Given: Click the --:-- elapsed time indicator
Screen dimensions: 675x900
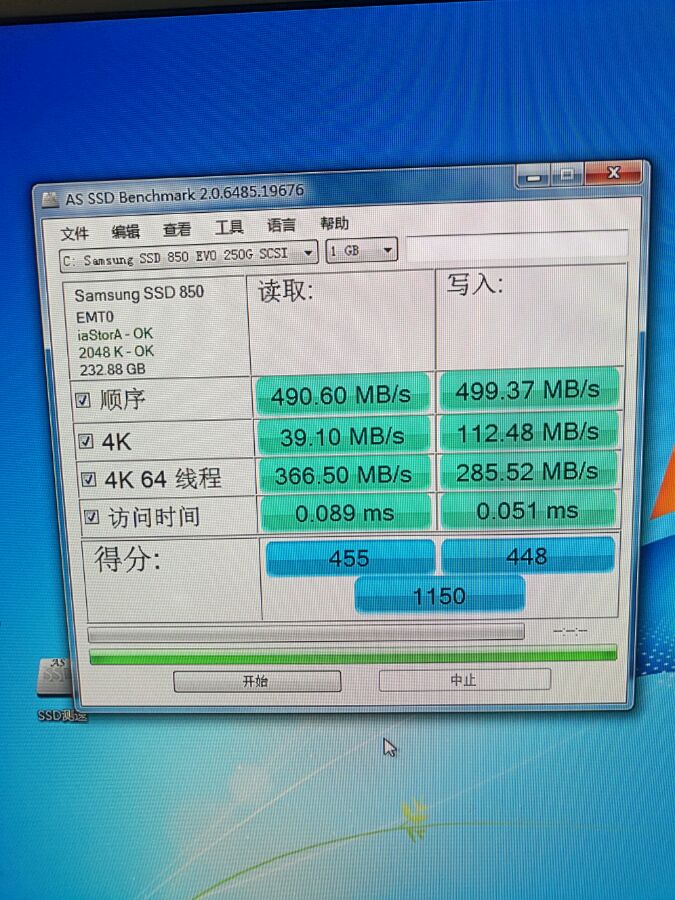Looking at the screenshot, I should 570,631.
